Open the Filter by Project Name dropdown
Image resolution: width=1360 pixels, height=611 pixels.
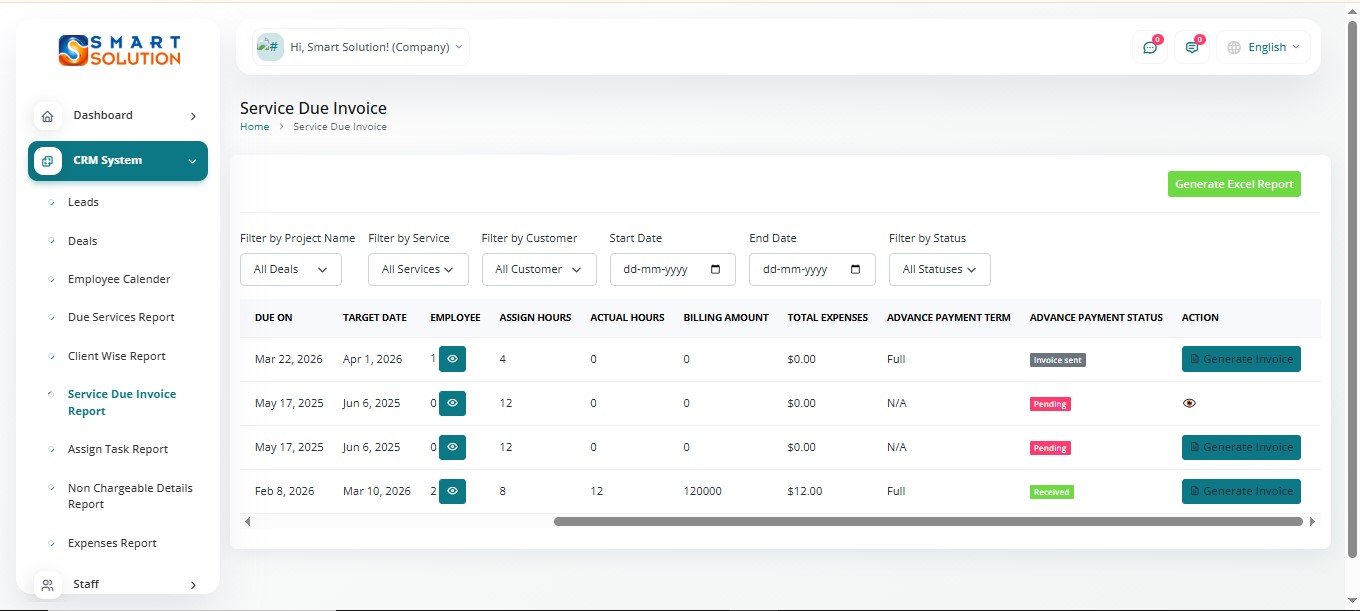pos(291,269)
